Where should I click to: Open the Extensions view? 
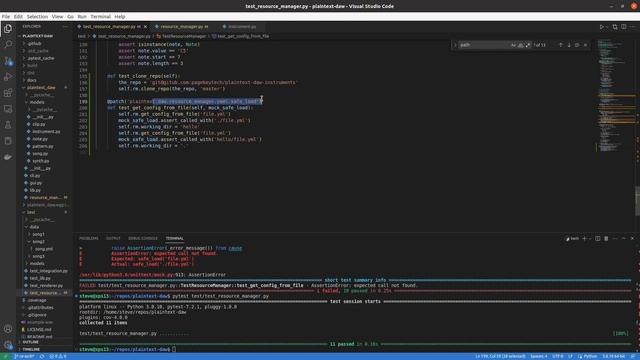[x=8, y=93]
